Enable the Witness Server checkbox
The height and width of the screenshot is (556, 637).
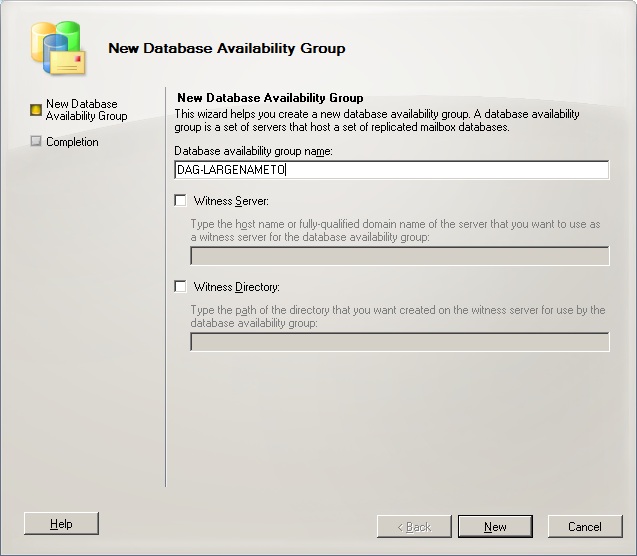(180, 201)
